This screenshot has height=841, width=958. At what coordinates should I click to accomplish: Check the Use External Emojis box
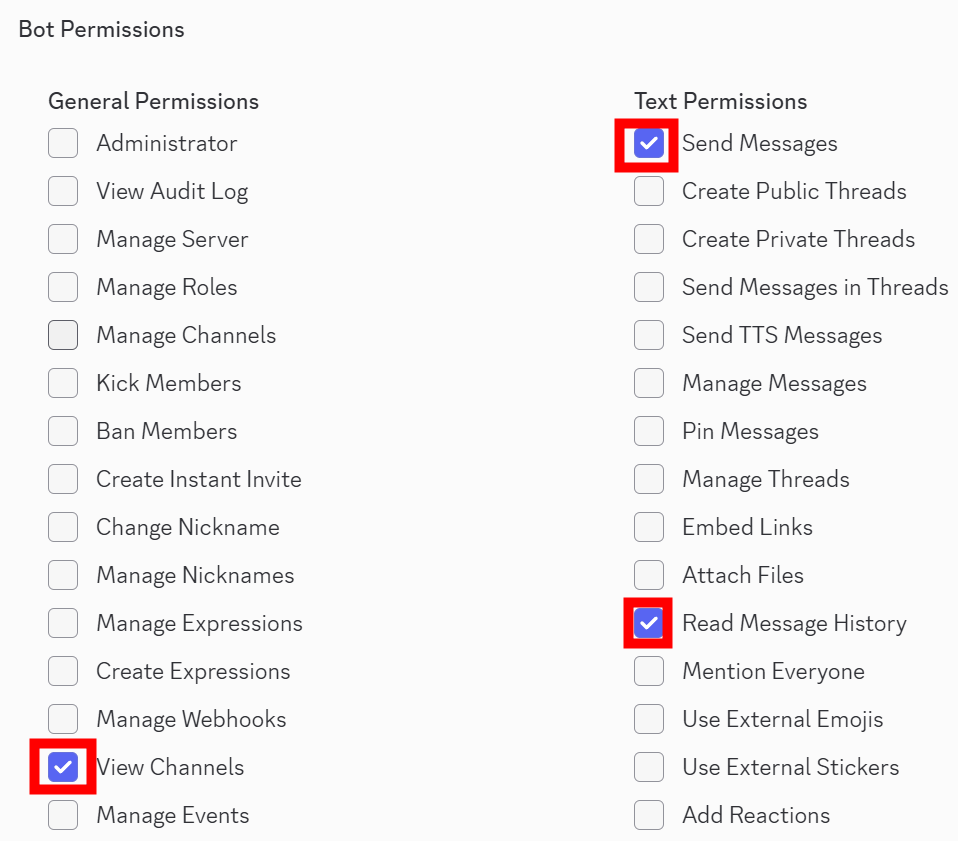pyautogui.click(x=649, y=720)
